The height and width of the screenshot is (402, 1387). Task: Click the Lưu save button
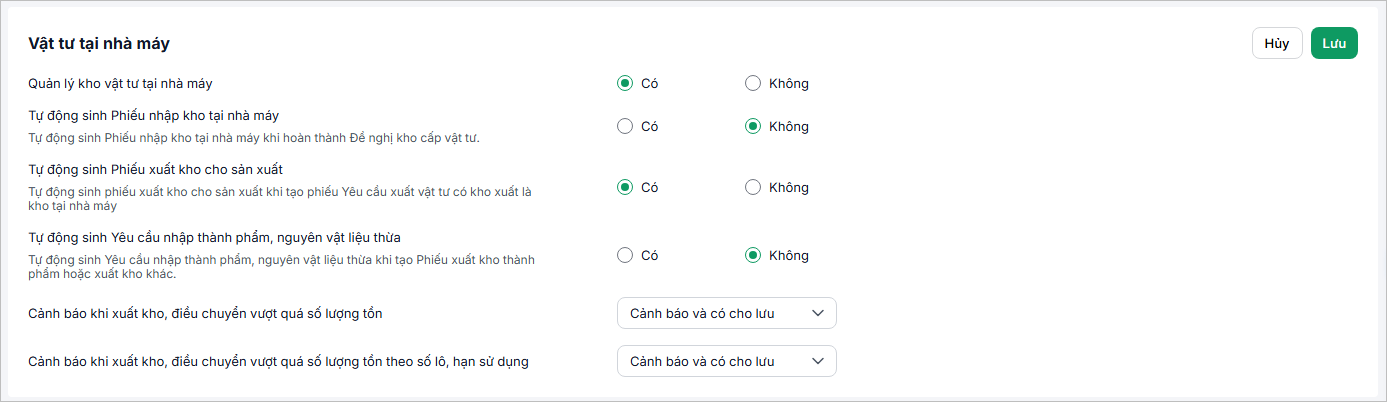point(1334,43)
